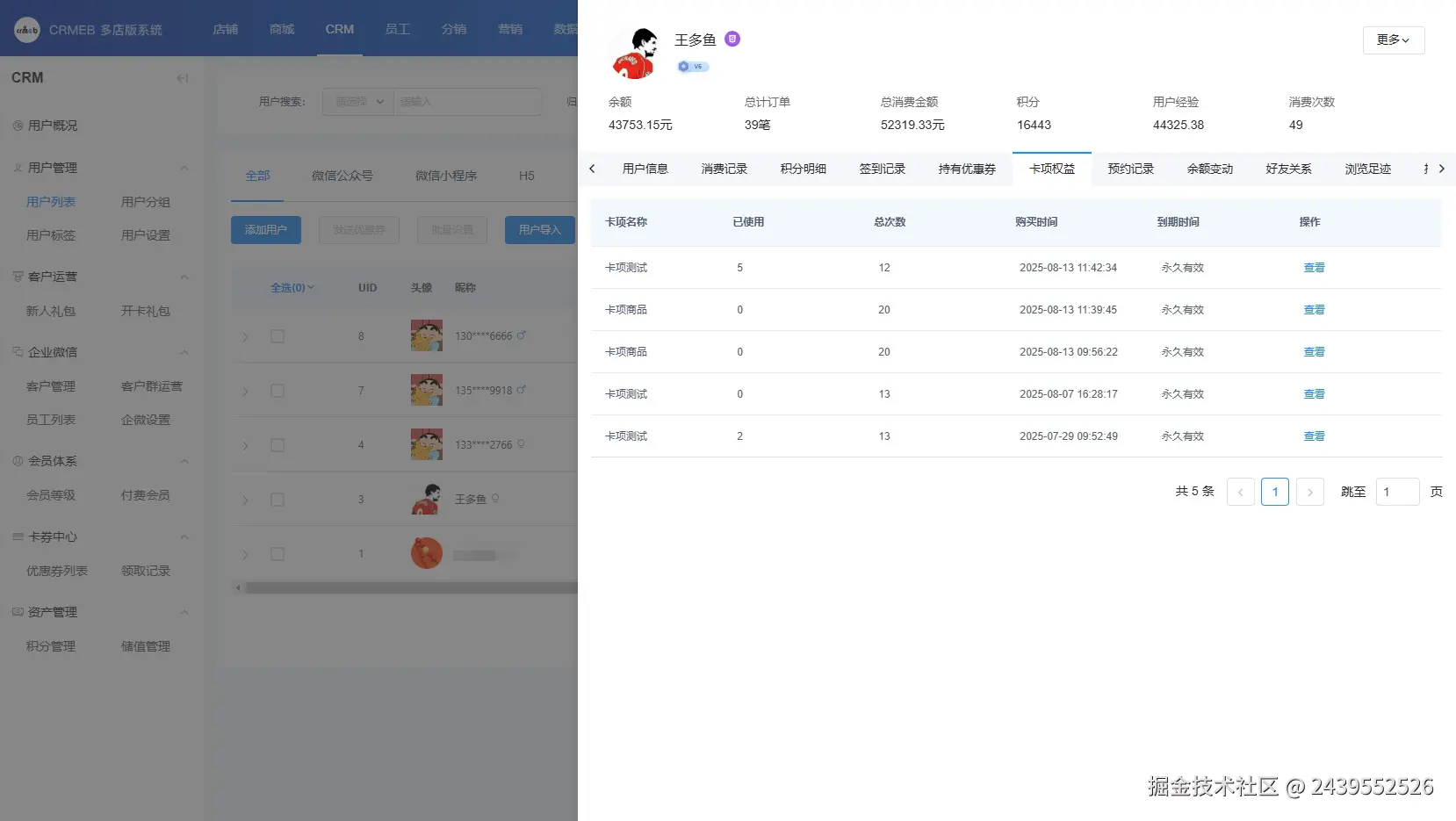Image resolution: width=1456 pixels, height=821 pixels.
Task: Click the 添加用户 button
Action: (266, 230)
